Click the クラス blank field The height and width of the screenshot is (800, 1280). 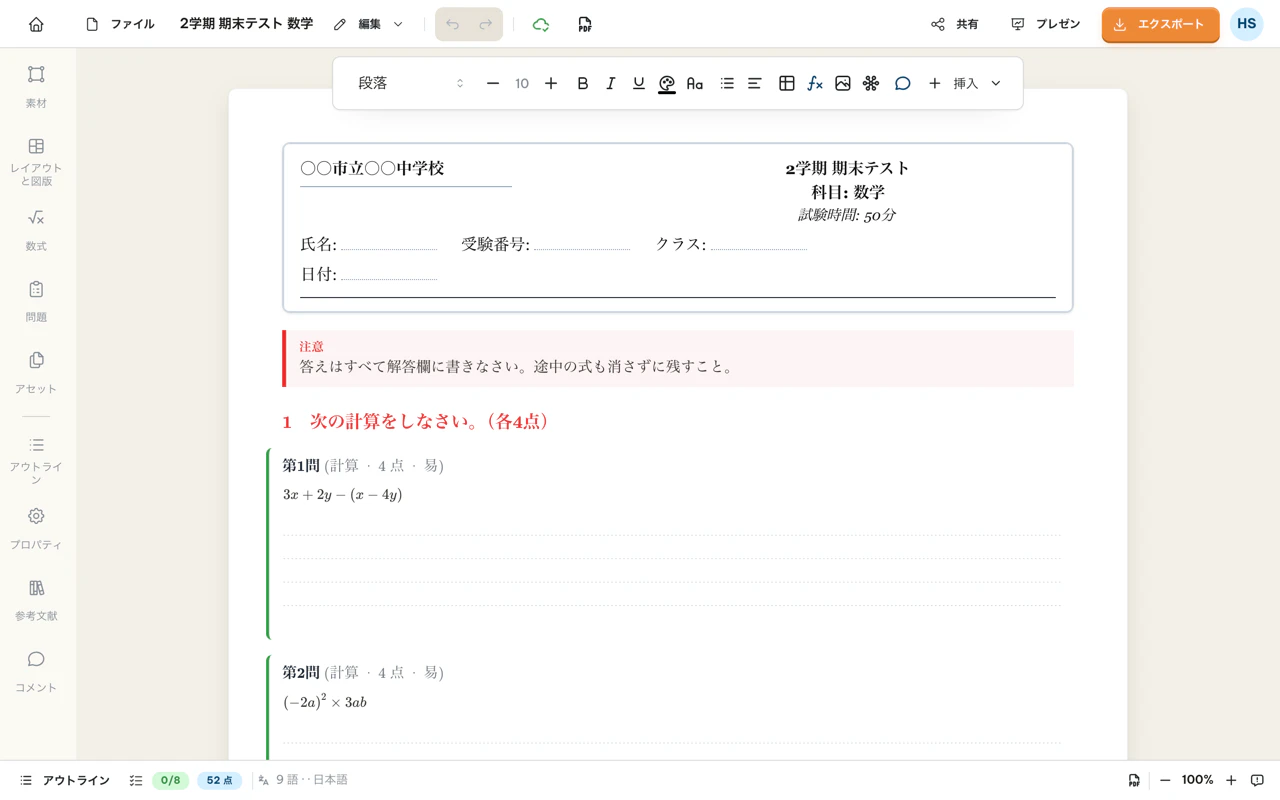pos(758,245)
